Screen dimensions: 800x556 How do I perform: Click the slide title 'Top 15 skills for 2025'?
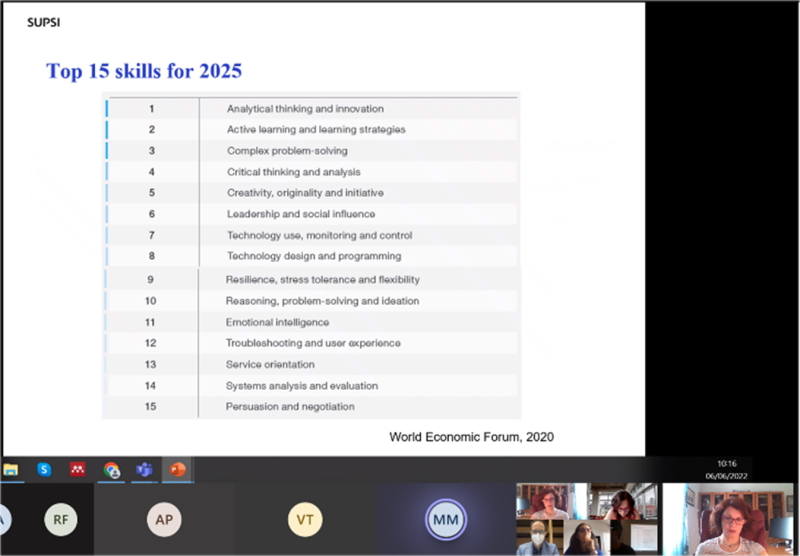(144, 71)
